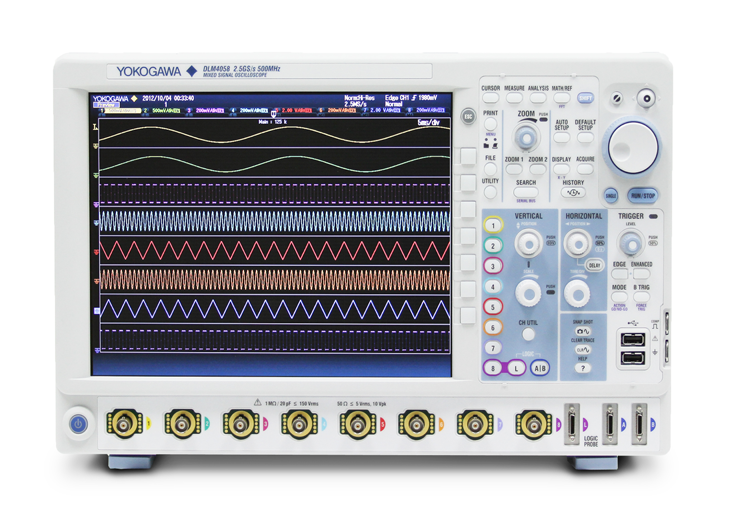Hit the SINGLE trigger button
The height and width of the screenshot is (512, 731).
[611, 196]
